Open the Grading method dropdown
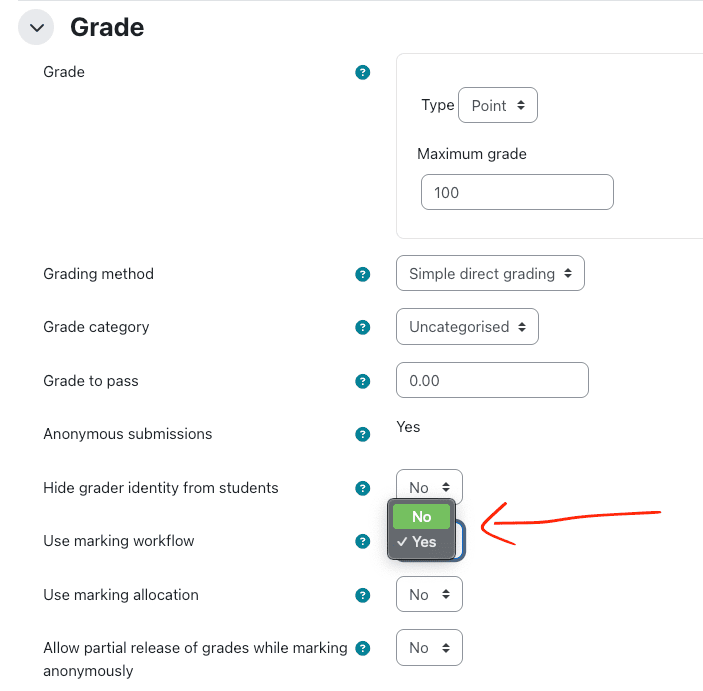 tap(490, 274)
